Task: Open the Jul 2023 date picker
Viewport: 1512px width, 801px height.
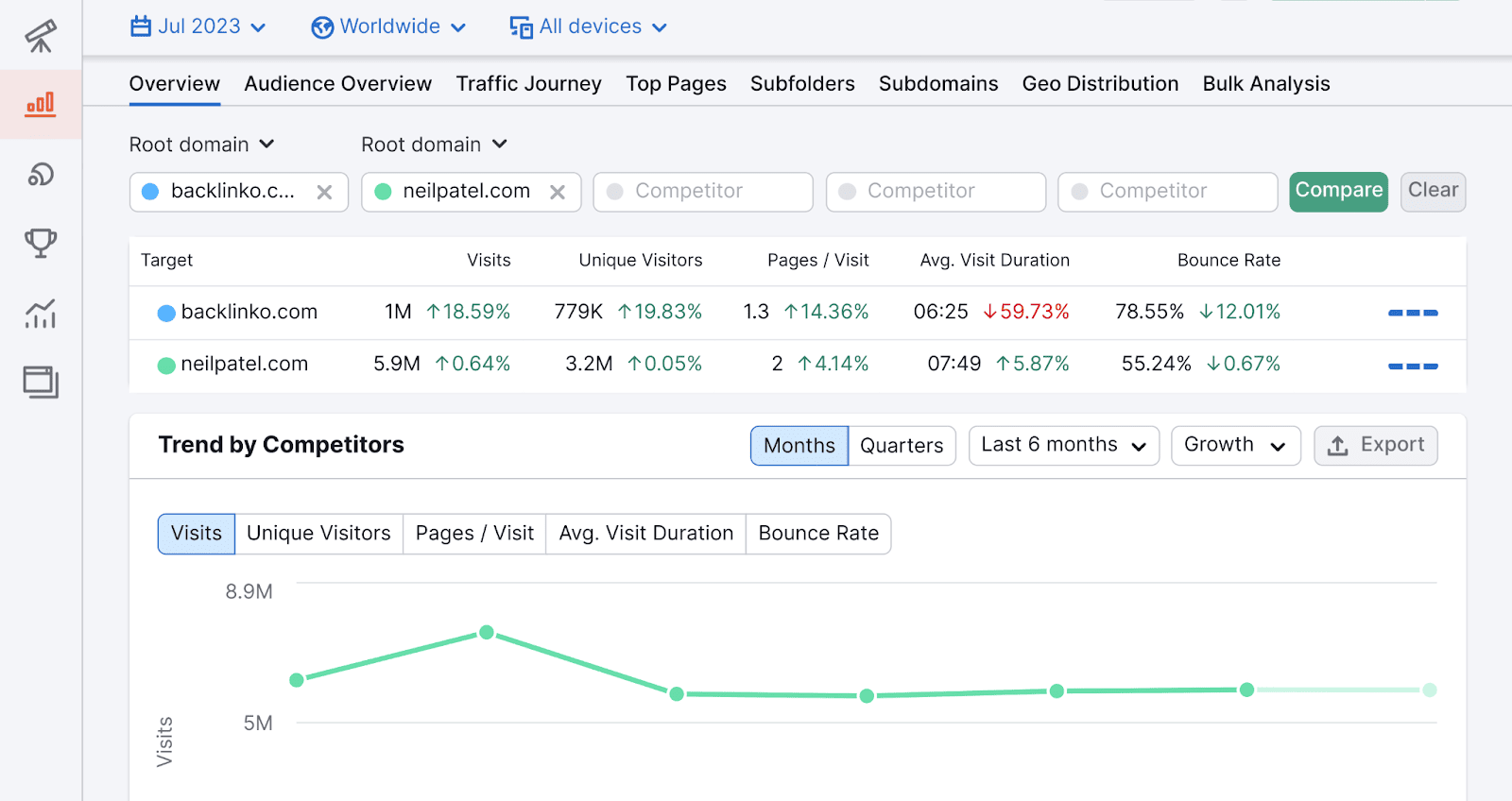Action: coord(198,26)
